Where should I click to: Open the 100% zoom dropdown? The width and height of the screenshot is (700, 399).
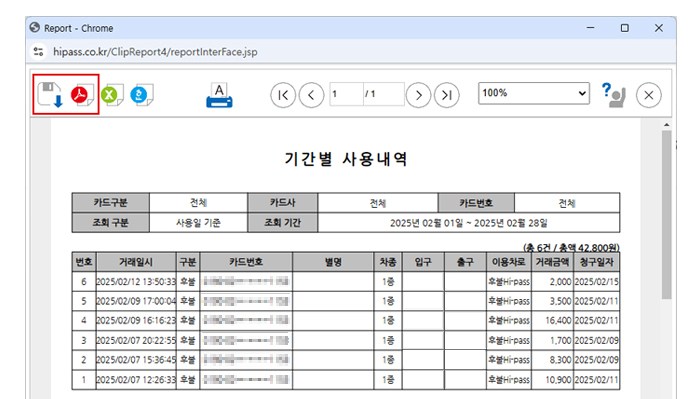click(x=533, y=93)
